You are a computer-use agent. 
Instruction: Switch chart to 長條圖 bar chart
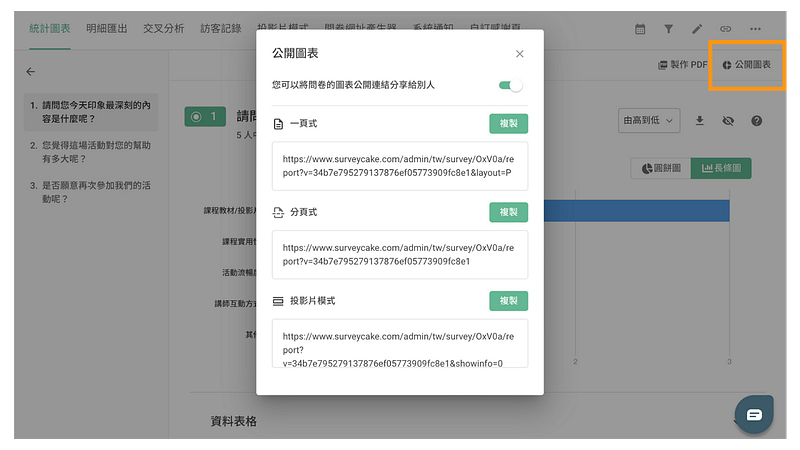[721, 168]
